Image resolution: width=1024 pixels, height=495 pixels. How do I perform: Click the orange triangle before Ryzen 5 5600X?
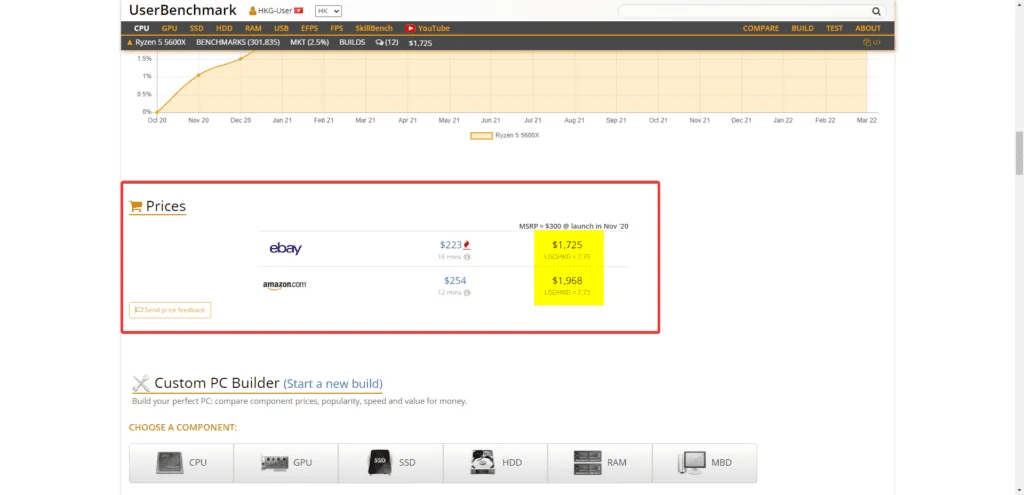pyautogui.click(x=129, y=42)
